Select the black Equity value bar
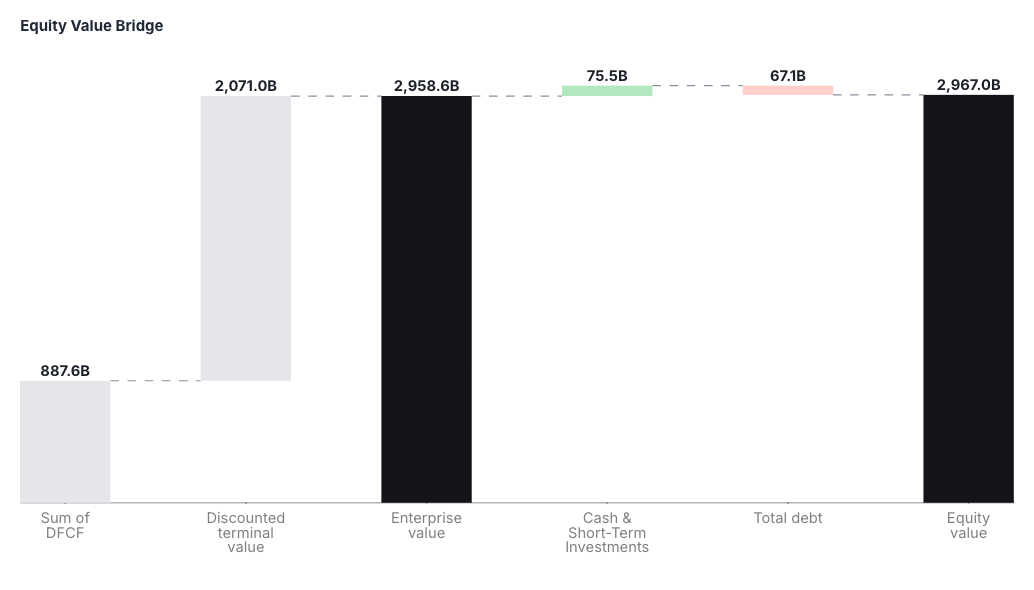 (969, 299)
